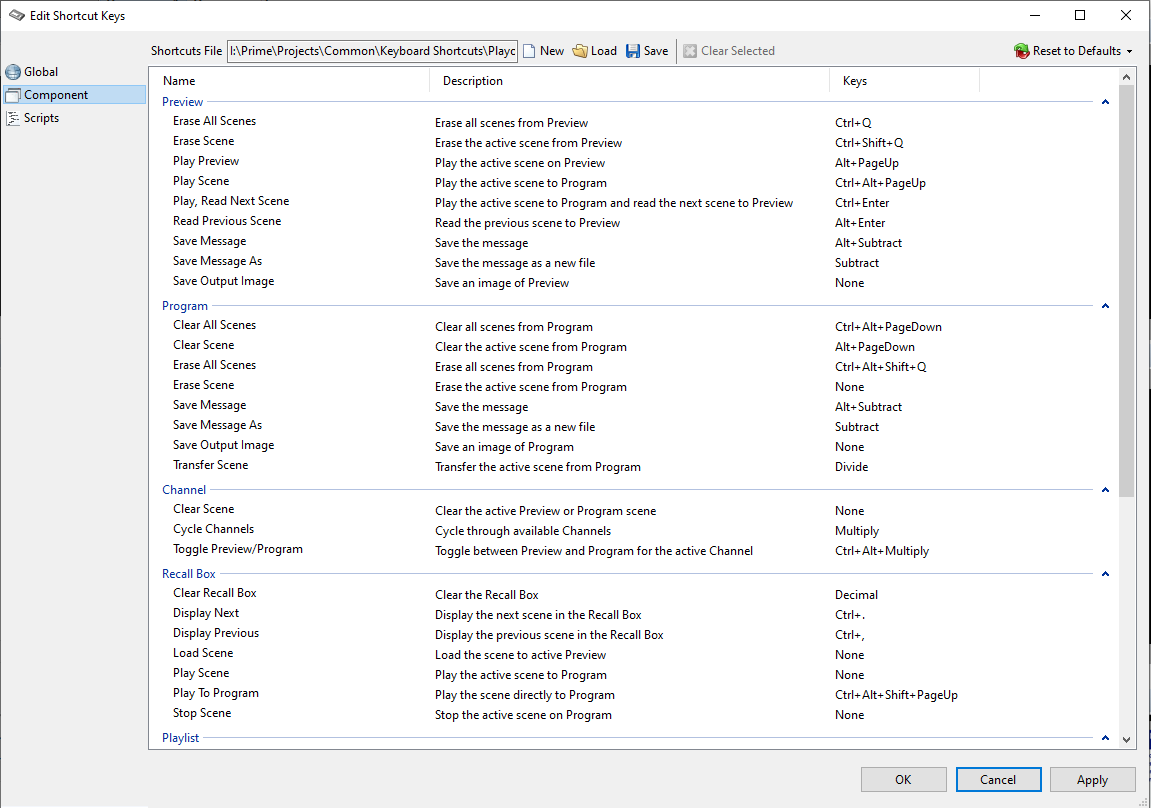Click the Cancel button

click(x=998, y=780)
